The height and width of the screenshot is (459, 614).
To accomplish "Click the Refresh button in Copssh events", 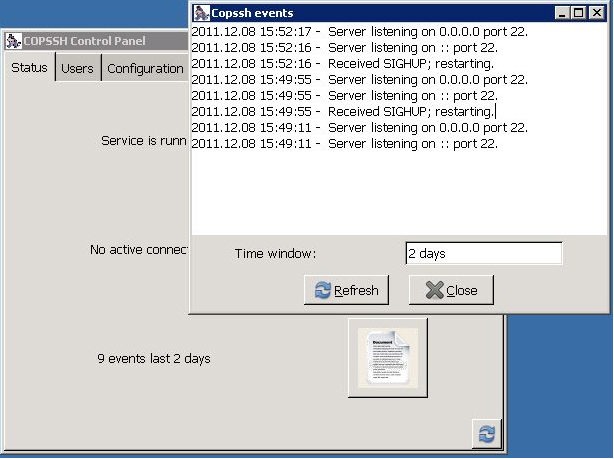I will [x=347, y=290].
